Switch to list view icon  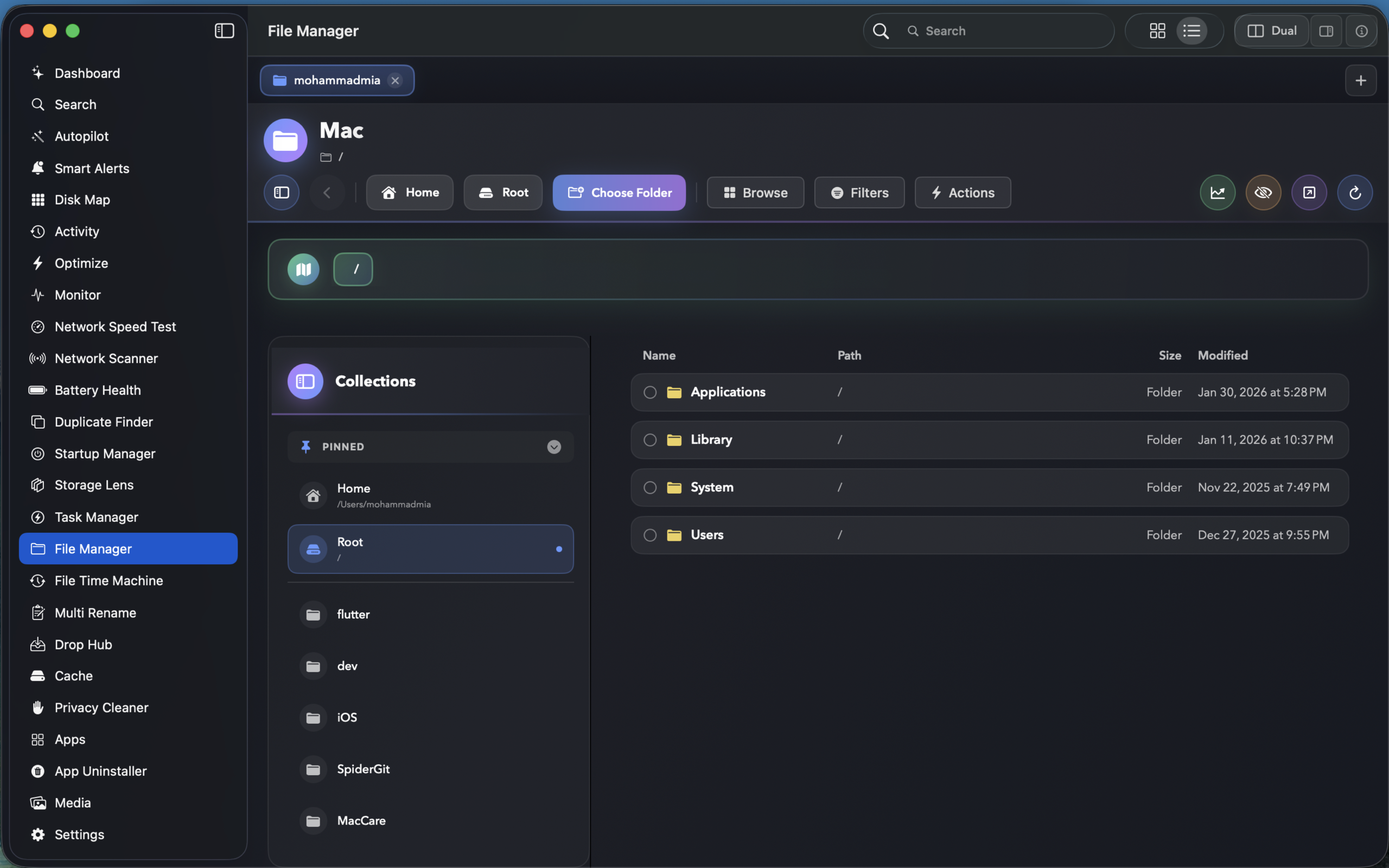tap(1192, 30)
